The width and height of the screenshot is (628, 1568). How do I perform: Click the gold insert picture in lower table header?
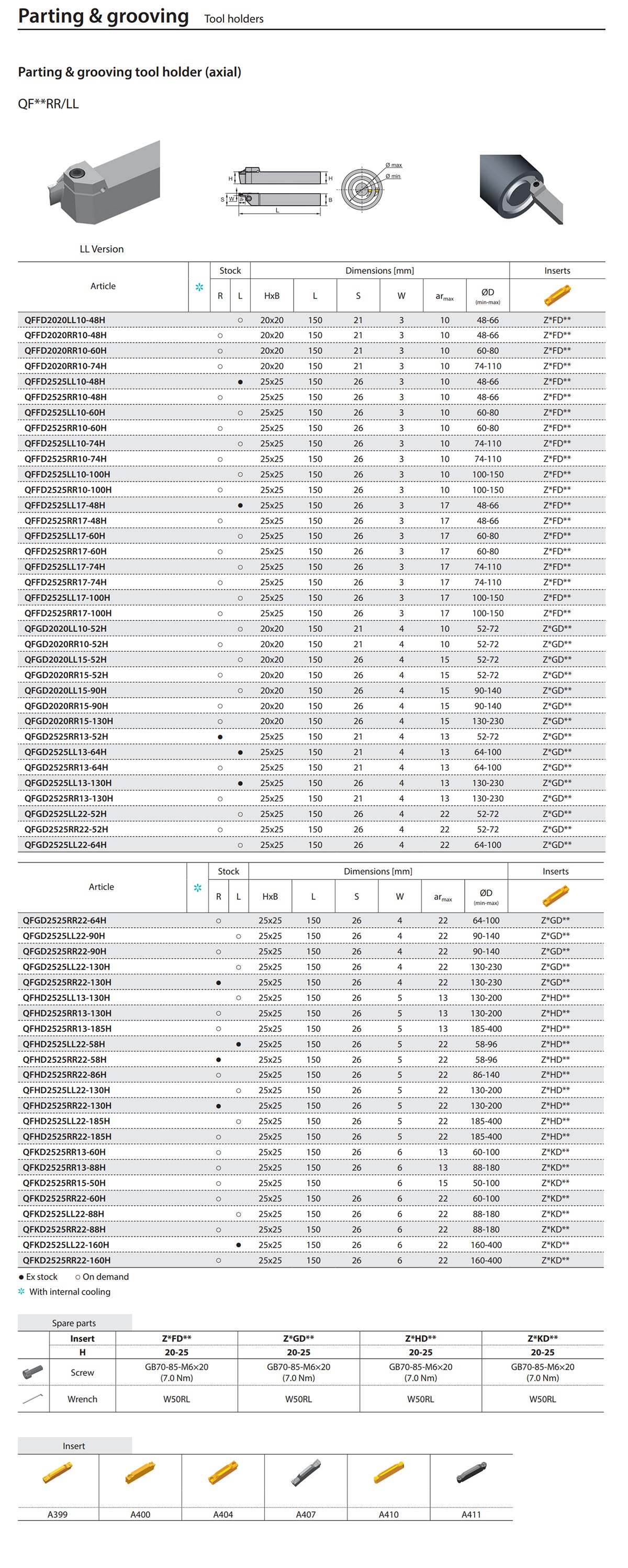tap(555, 896)
